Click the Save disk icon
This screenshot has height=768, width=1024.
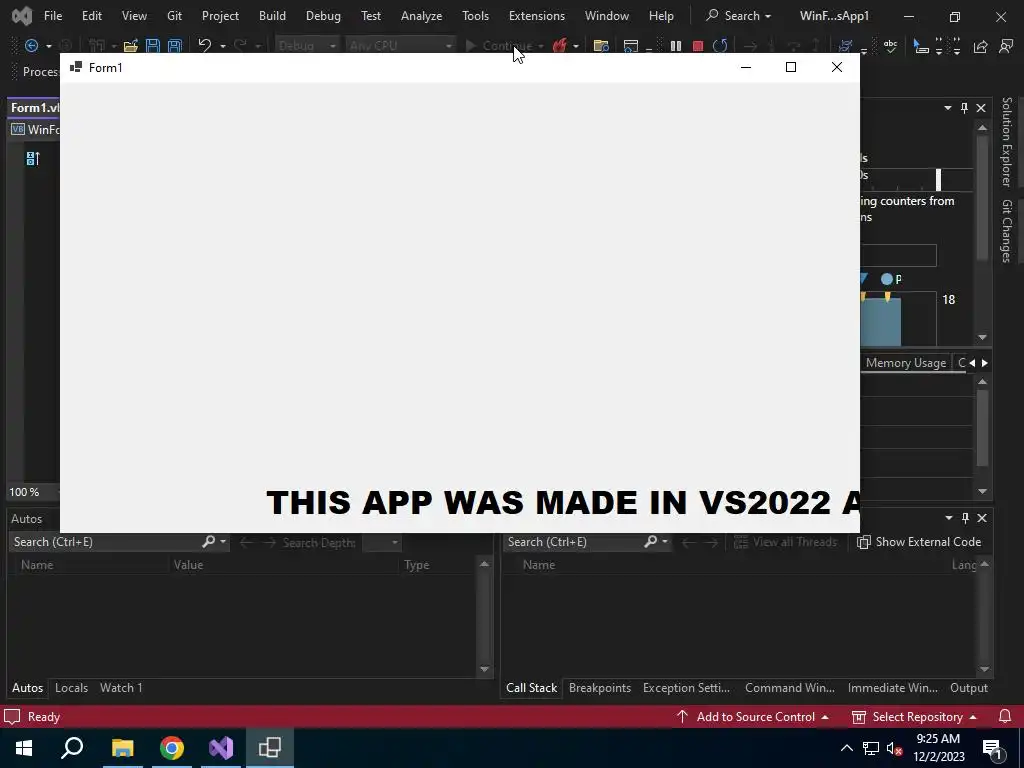153,46
